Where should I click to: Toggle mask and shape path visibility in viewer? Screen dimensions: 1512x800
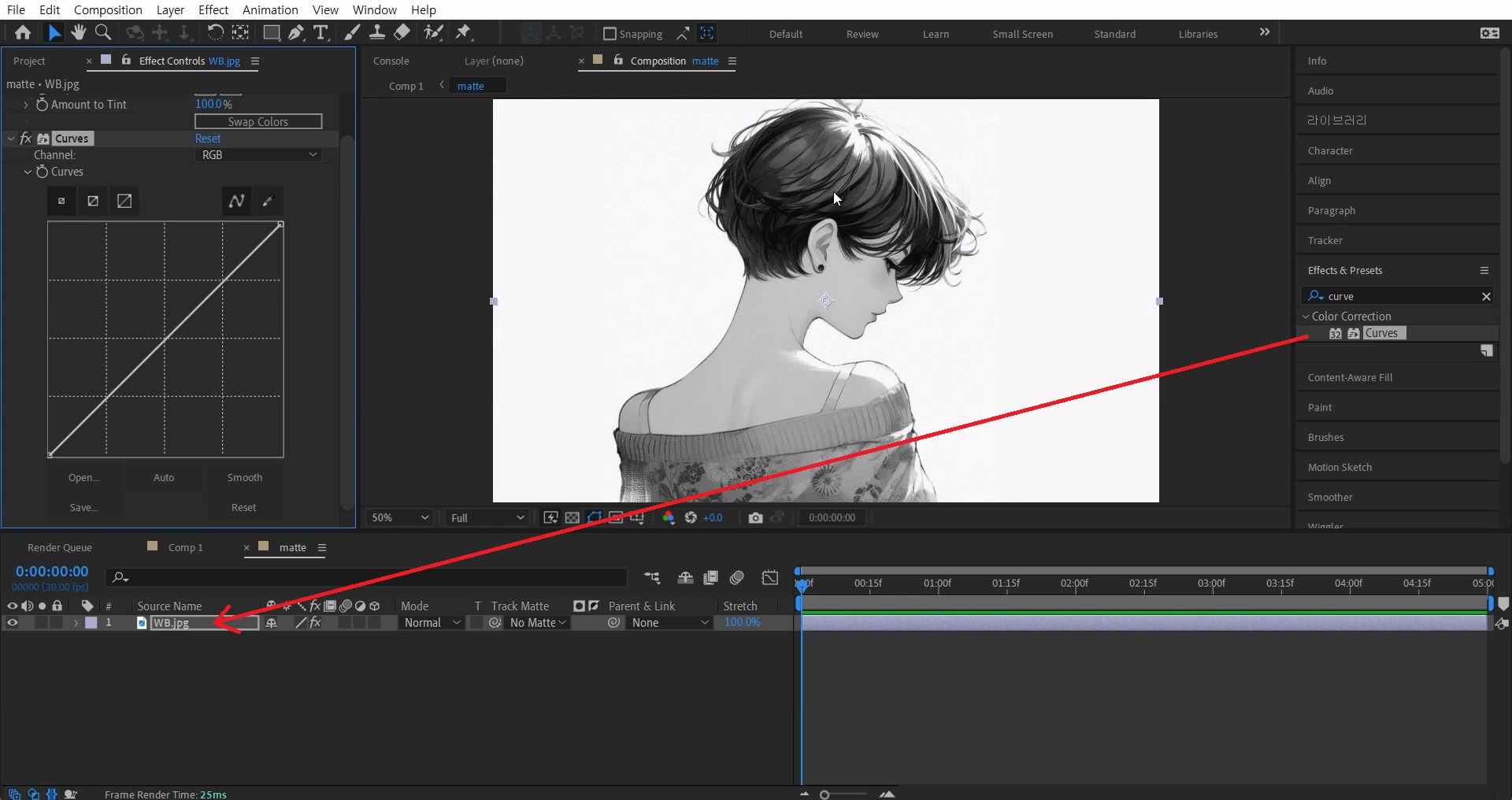tap(595, 517)
